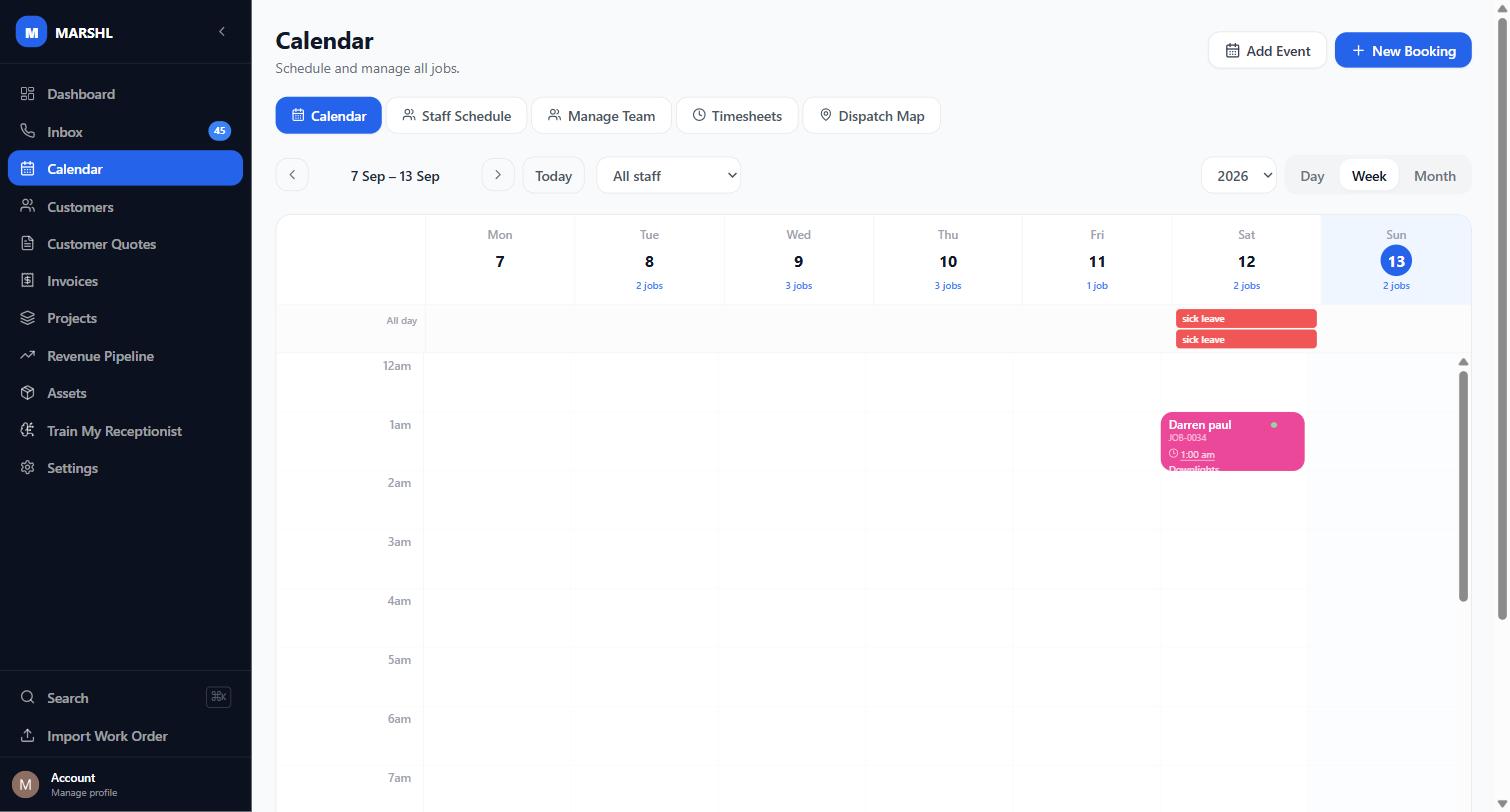Open the 3 jobs link for Thu 10
Screen dimensions: 1510x812
tap(948, 286)
